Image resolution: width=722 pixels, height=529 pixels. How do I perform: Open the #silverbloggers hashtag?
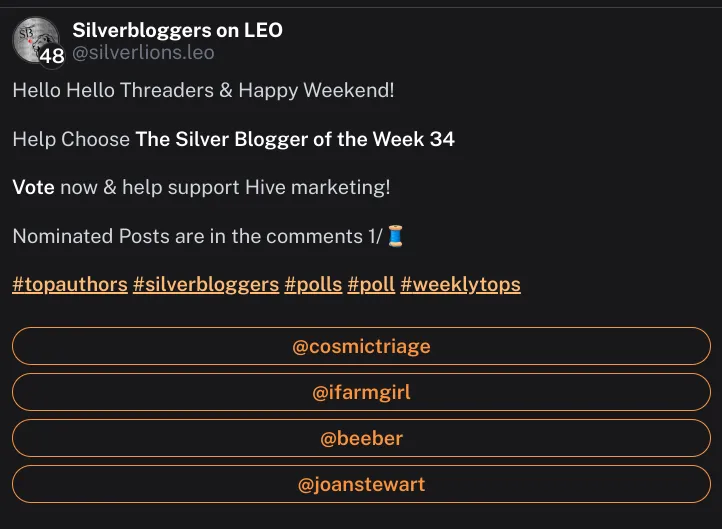(x=206, y=284)
